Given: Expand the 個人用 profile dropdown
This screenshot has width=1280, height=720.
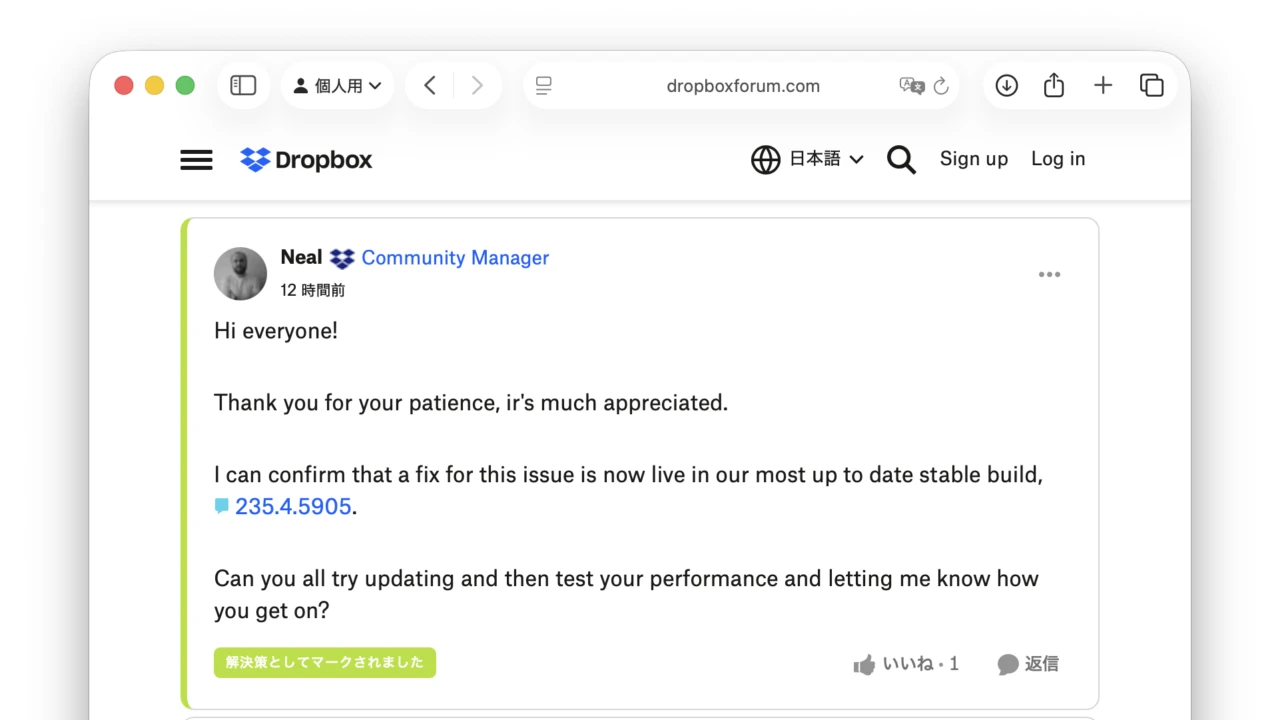Looking at the screenshot, I should [337, 85].
